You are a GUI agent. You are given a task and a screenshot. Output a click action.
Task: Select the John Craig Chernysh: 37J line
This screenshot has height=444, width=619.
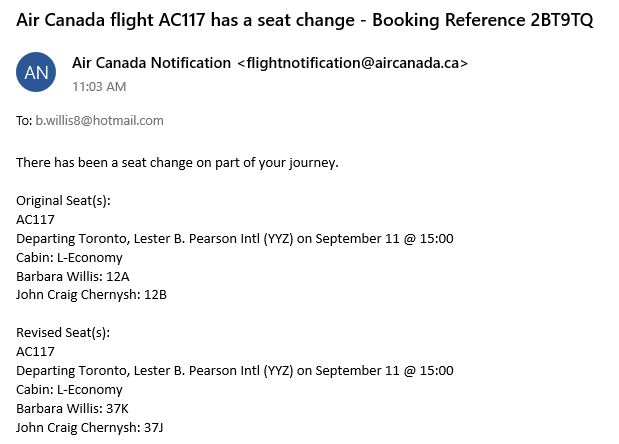(90, 427)
